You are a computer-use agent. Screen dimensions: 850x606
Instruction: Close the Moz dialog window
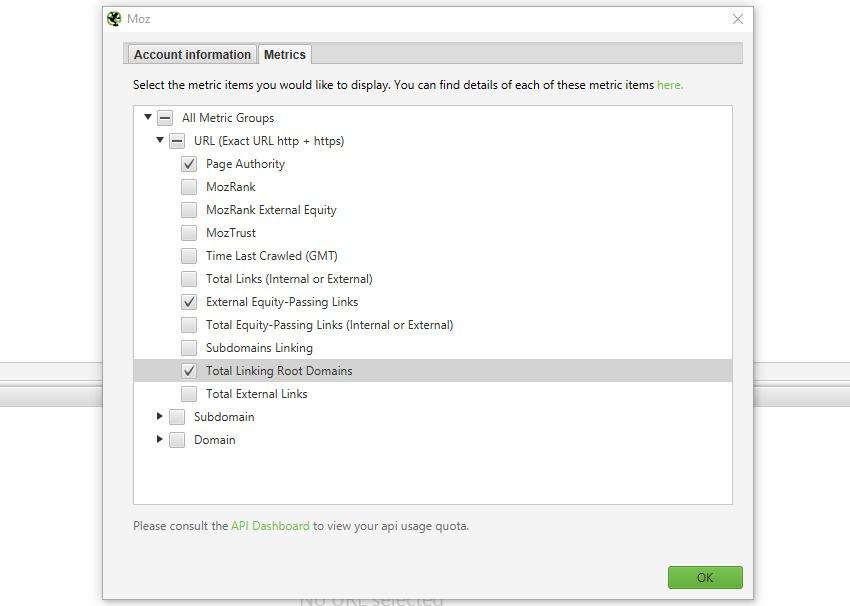point(737,19)
